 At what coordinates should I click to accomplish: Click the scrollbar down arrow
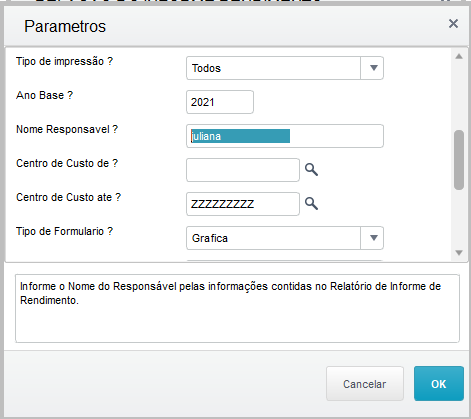pyautogui.click(x=459, y=253)
